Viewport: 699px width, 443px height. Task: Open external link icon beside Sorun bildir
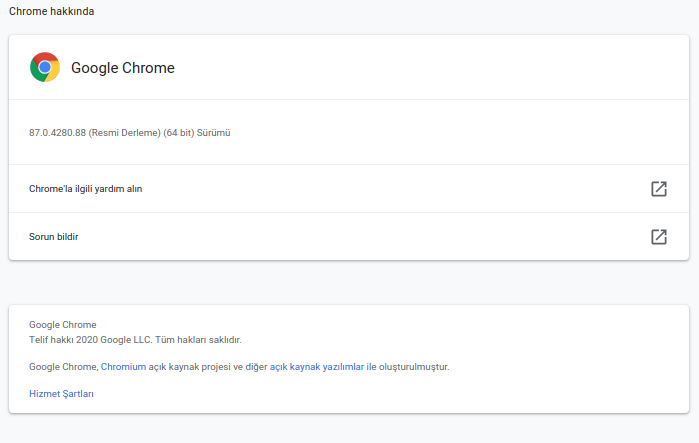pos(658,236)
